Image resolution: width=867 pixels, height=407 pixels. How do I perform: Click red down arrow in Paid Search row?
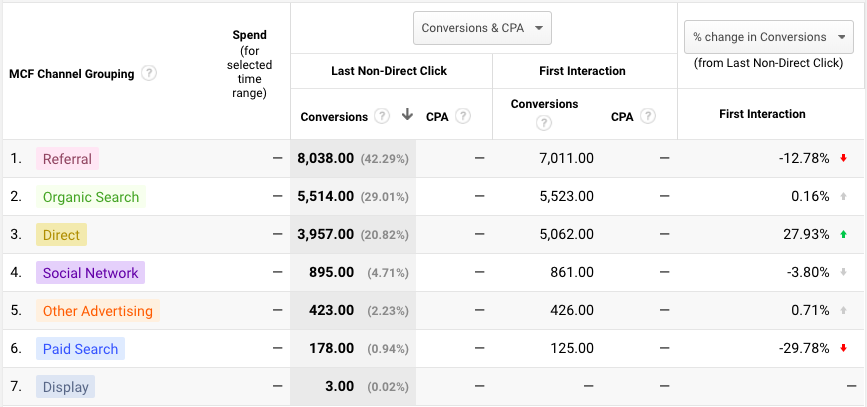(x=843, y=348)
